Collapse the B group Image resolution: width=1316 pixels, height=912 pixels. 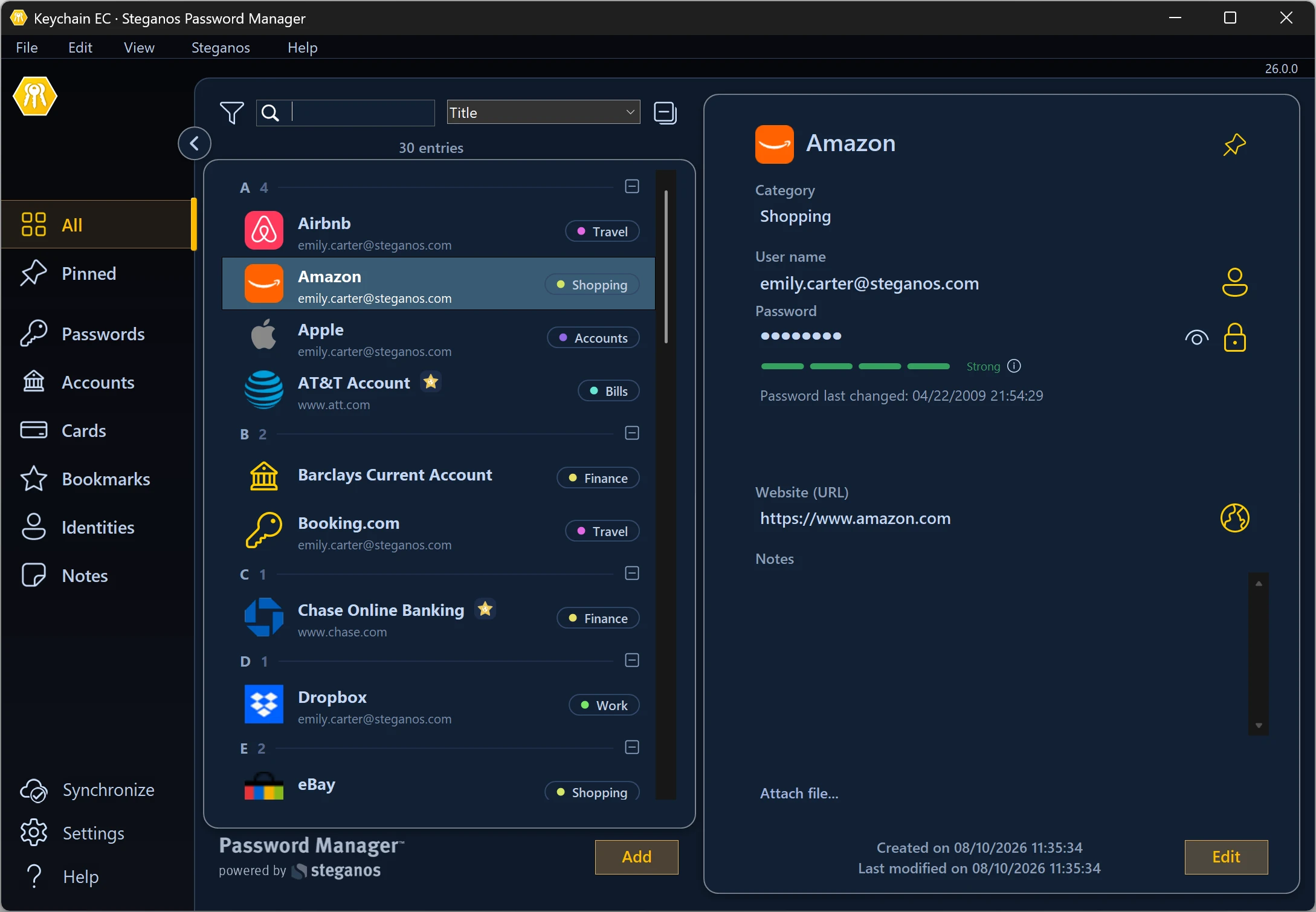click(x=632, y=433)
